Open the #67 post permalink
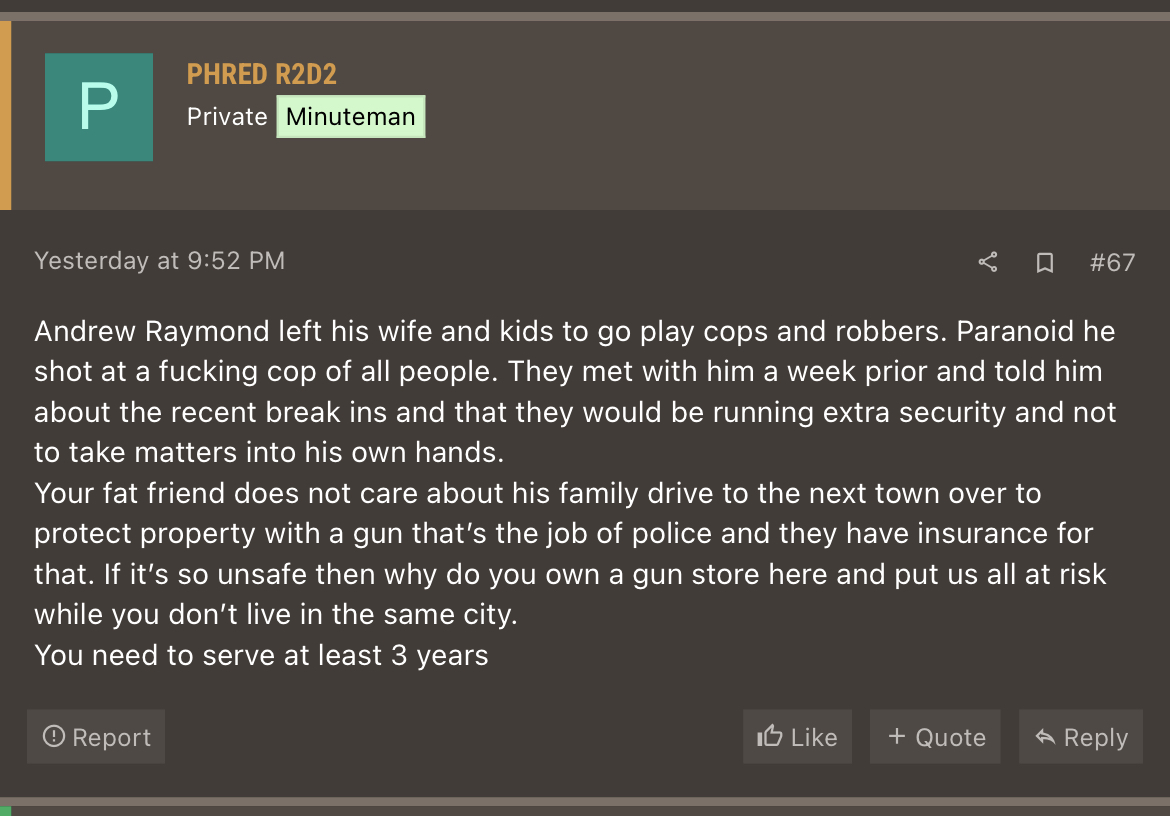The image size is (1170, 816). [1112, 263]
